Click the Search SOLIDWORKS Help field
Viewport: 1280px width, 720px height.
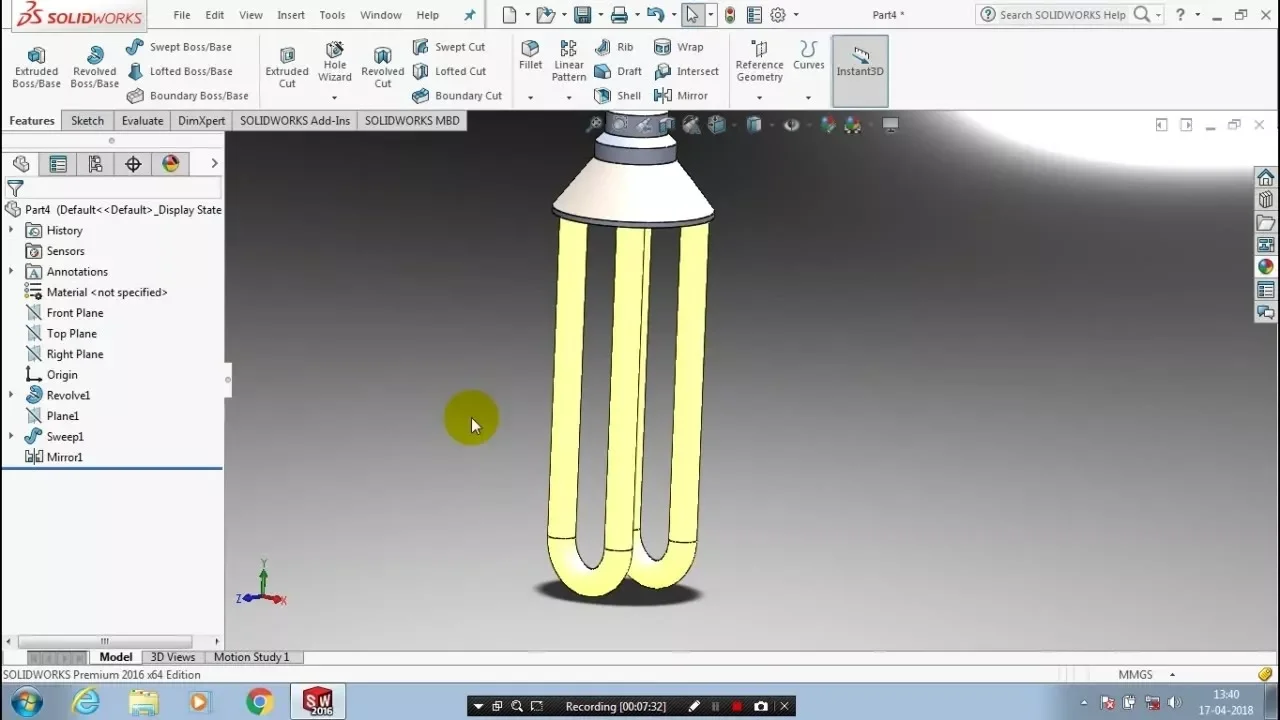(1062, 15)
